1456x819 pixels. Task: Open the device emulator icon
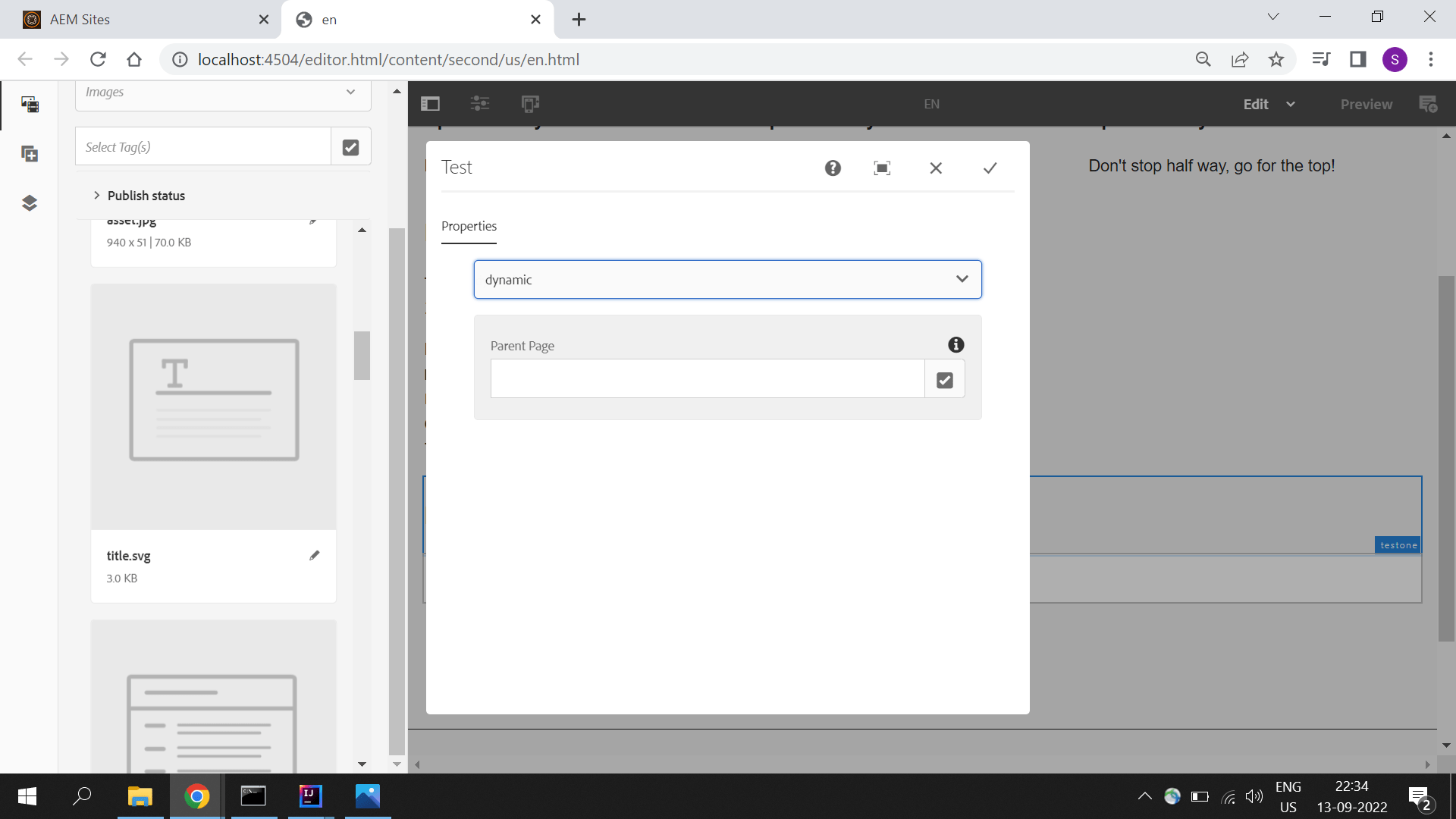tap(529, 104)
